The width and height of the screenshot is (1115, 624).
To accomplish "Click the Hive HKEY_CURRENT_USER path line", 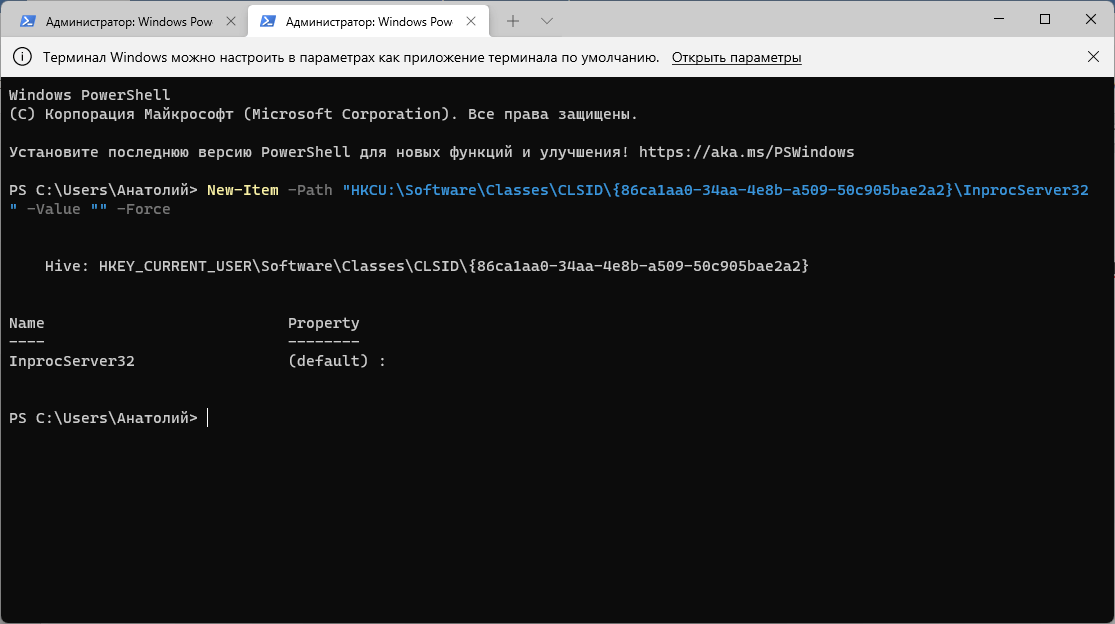I will click(427, 267).
